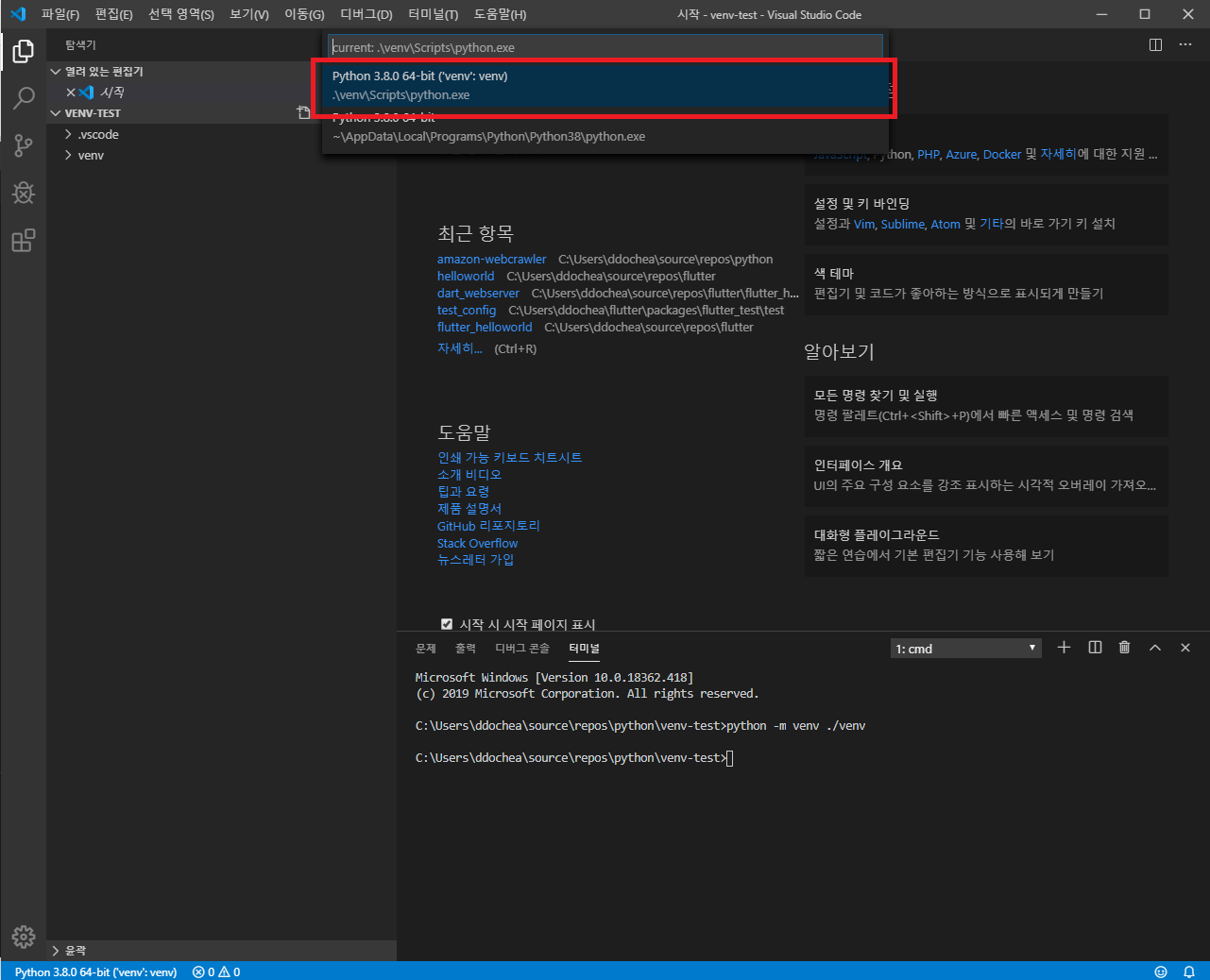Open a new terminal with the plus icon

pyautogui.click(x=1064, y=647)
